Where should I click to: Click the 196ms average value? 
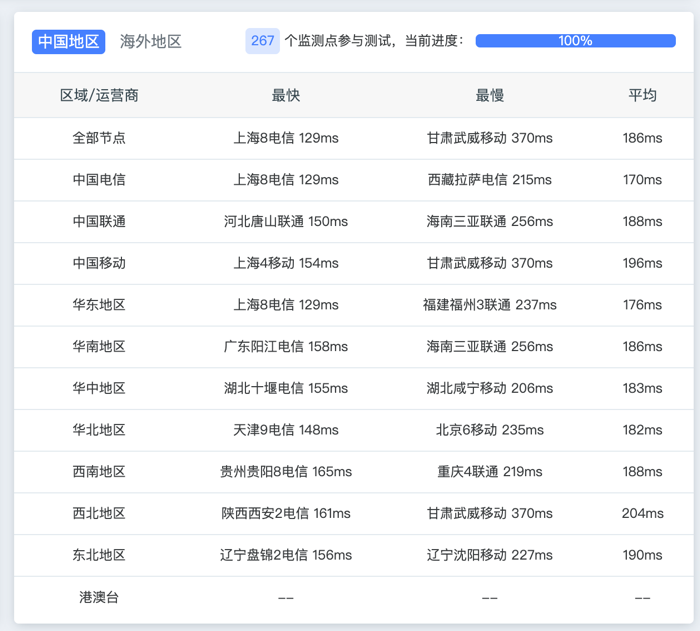coord(642,263)
